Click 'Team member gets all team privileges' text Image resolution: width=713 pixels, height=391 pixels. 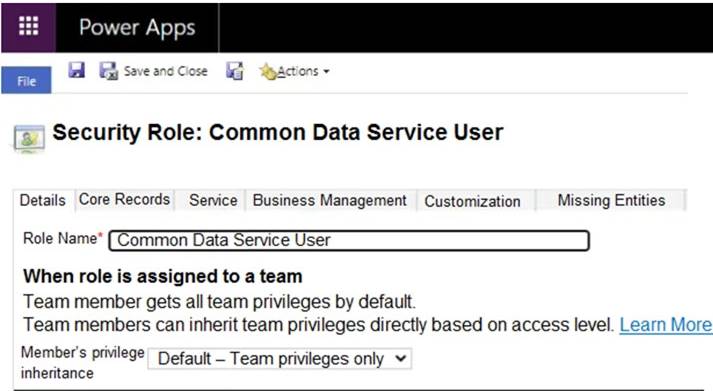click(220, 301)
